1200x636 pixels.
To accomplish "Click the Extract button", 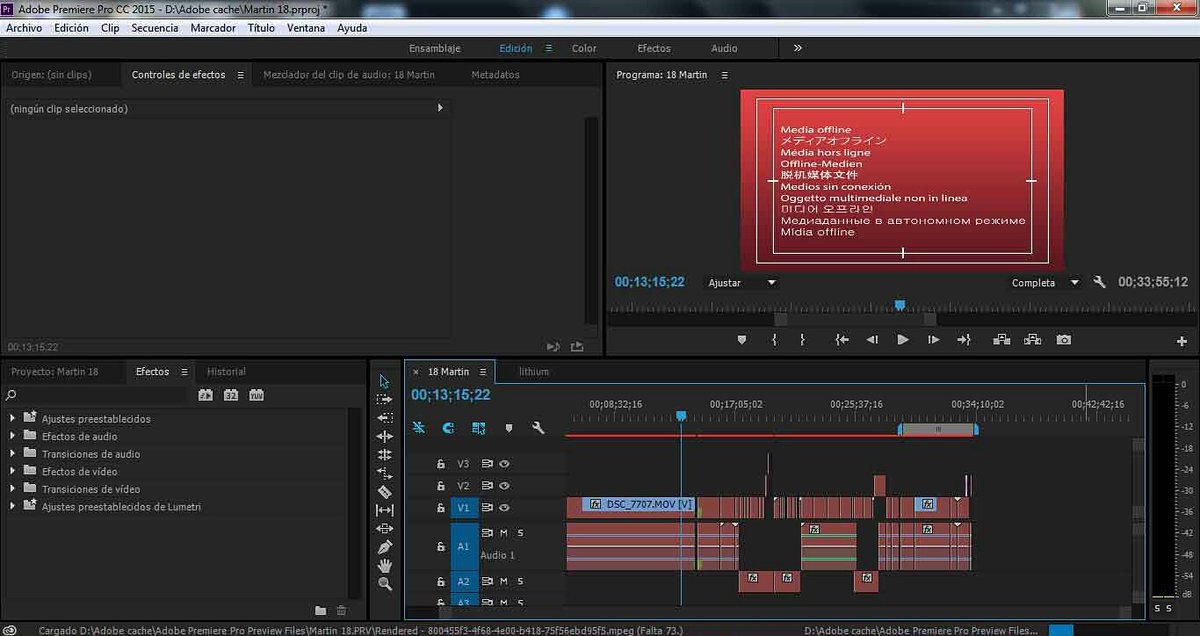I will click(x=1032, y=340).
